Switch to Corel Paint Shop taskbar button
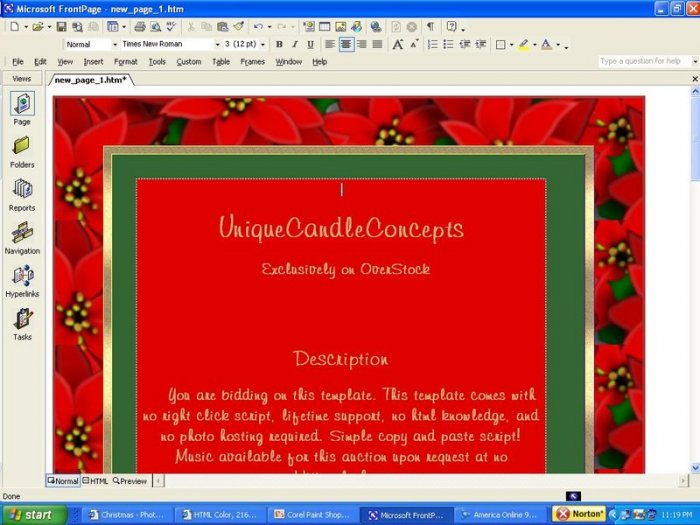The width and height of the screenshot is (700, 525). [312, 515]
